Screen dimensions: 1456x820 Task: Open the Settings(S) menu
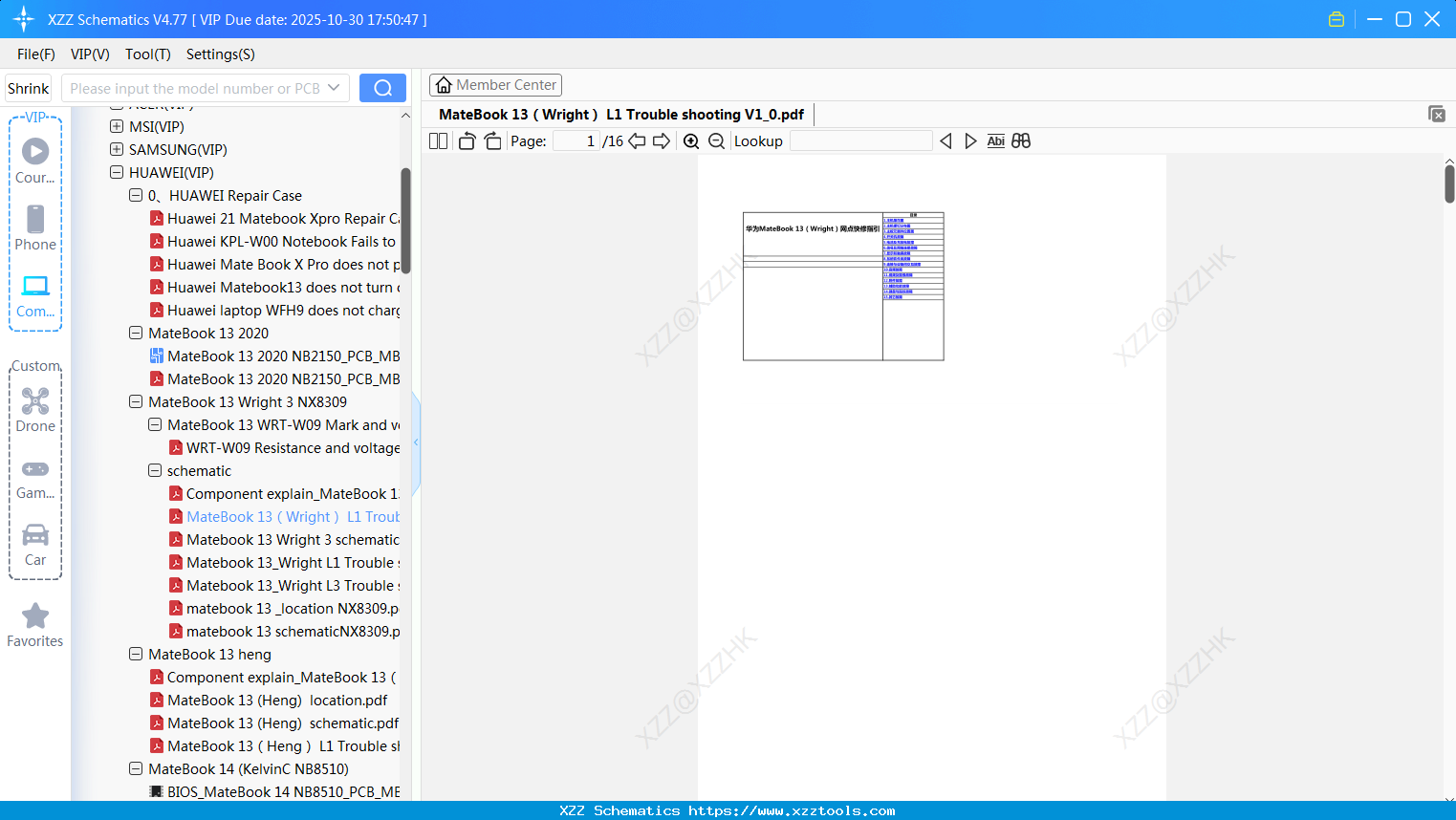[x=221, y=54]
